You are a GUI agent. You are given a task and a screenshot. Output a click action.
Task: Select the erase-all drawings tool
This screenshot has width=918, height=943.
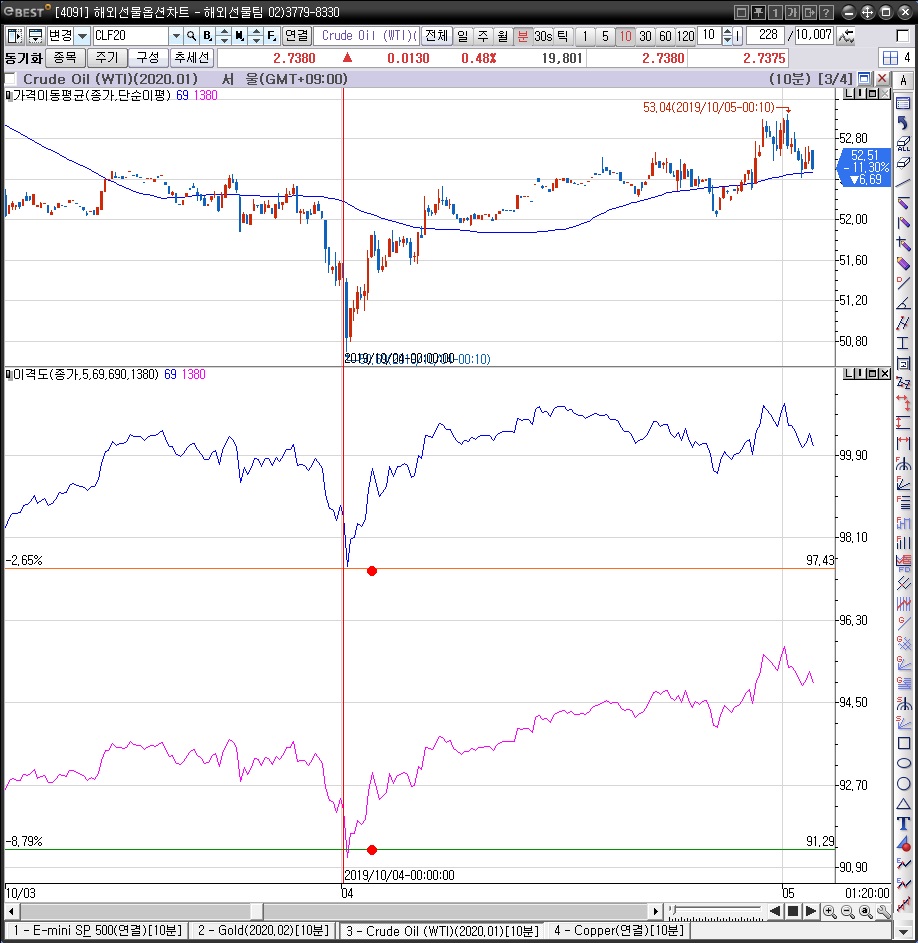[903, 141]
